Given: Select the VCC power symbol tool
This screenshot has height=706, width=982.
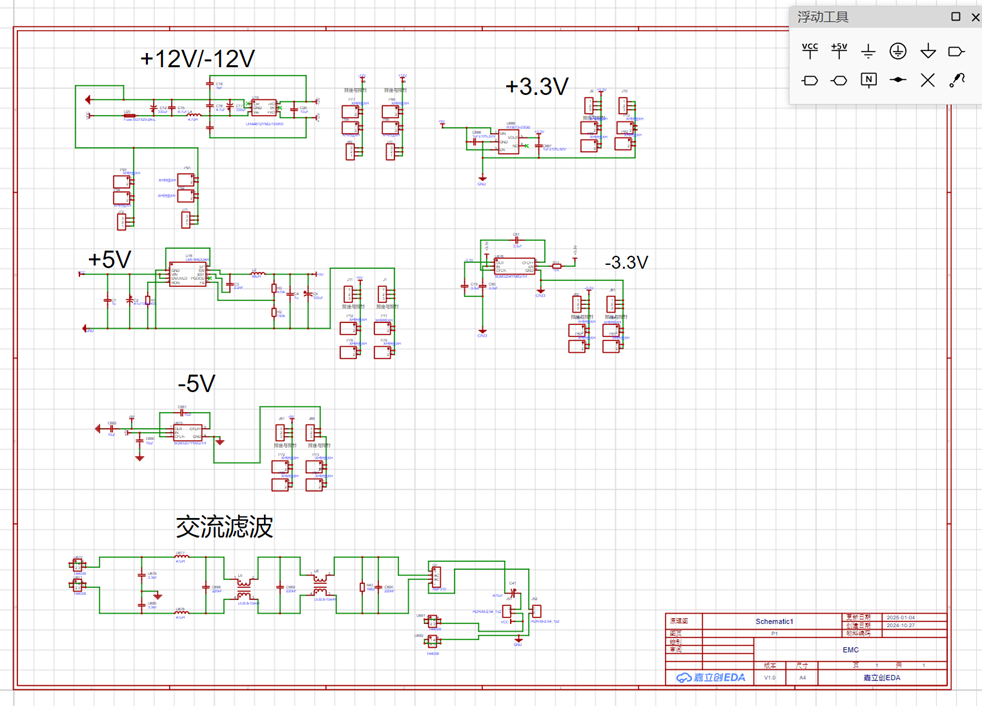Looking at the screenshot, I should point(810,51).
